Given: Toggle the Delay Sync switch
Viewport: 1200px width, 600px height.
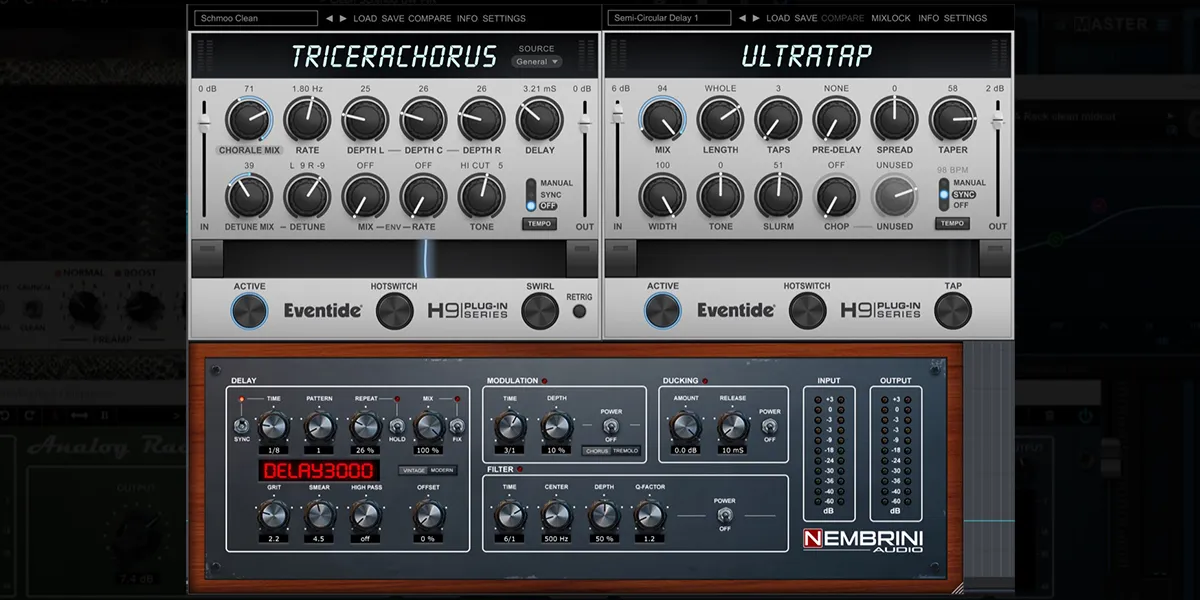Looking at the screenshot, I should [242, 426].
